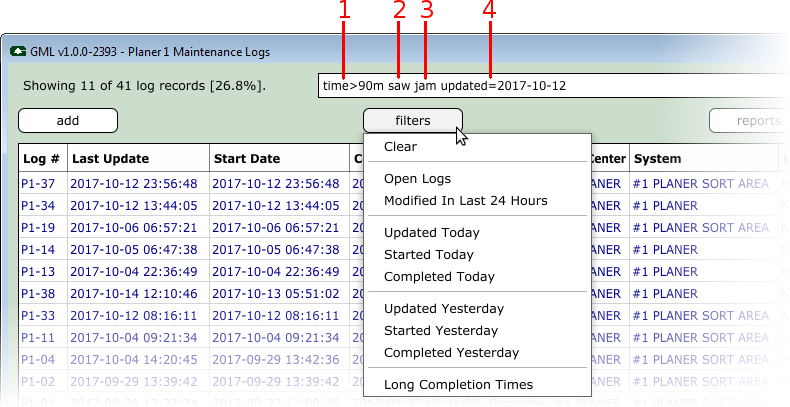Click the GML application icon in title bar

(18, 51)
